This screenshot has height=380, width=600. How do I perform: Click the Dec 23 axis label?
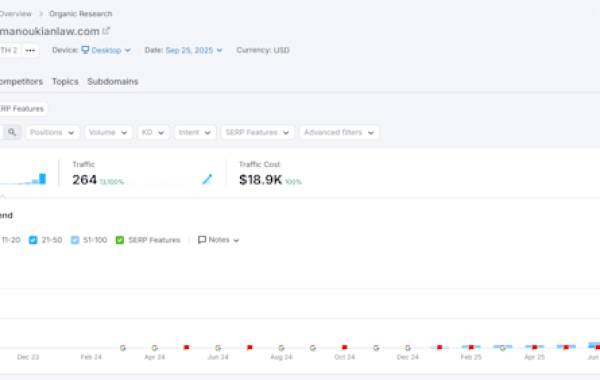tap(28, 357)
